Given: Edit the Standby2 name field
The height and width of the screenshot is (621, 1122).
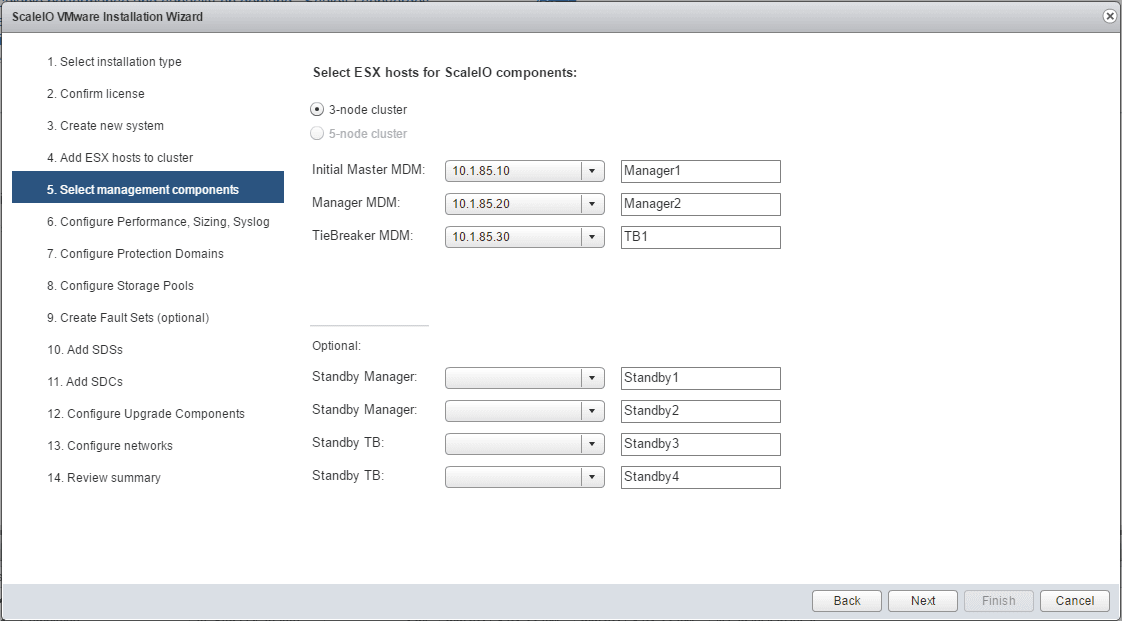Looking at the screenshot, I should [x=701, y=411].
